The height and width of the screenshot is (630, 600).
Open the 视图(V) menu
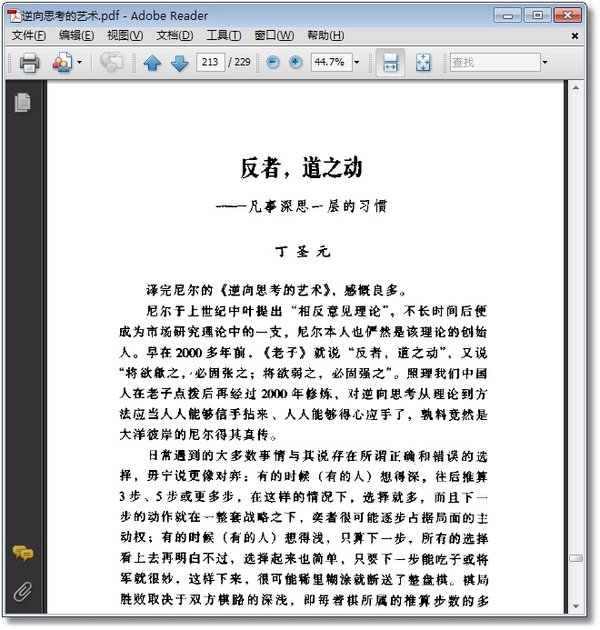125,35
